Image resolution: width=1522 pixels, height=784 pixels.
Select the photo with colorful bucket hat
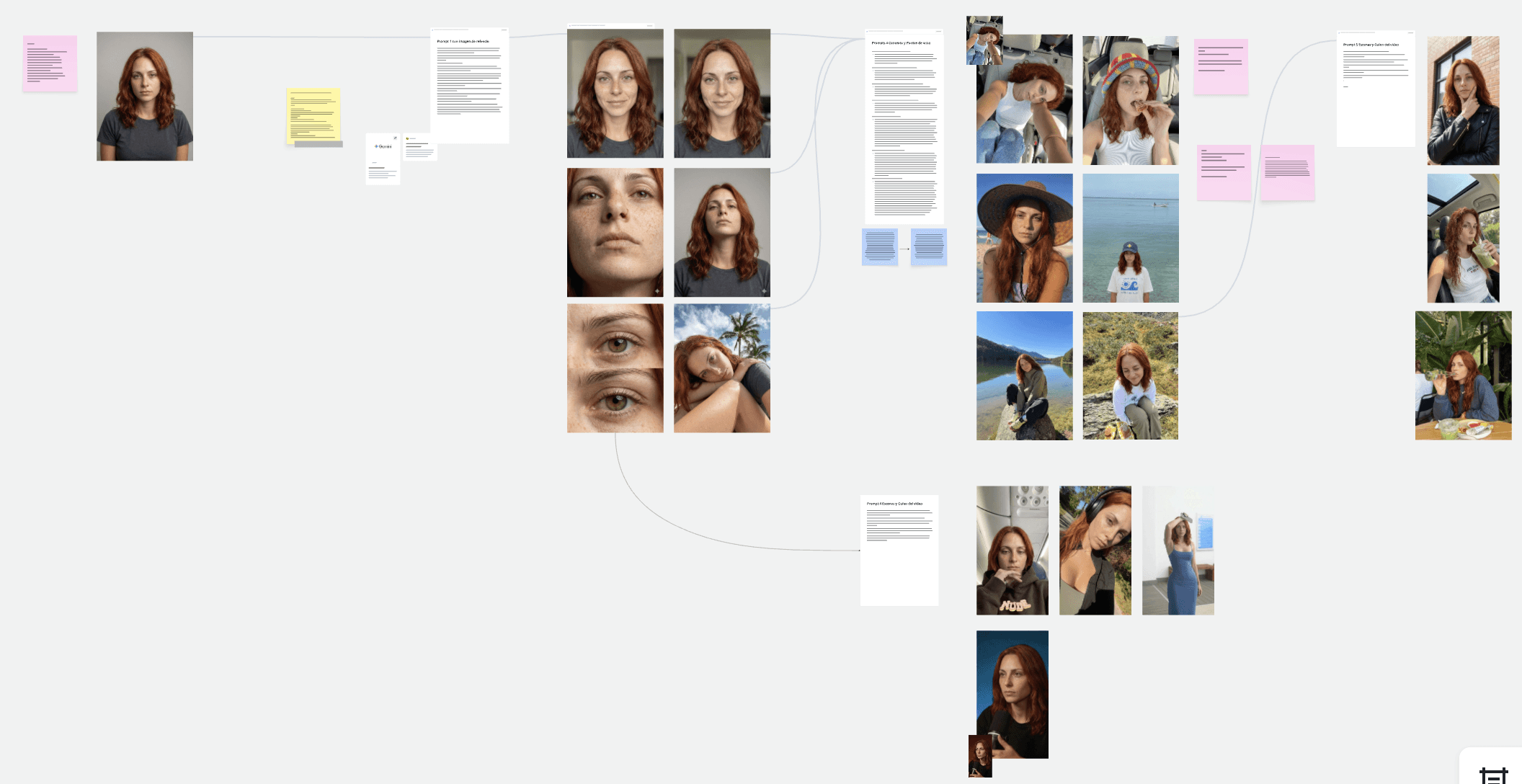click(x=1130, y=100)
